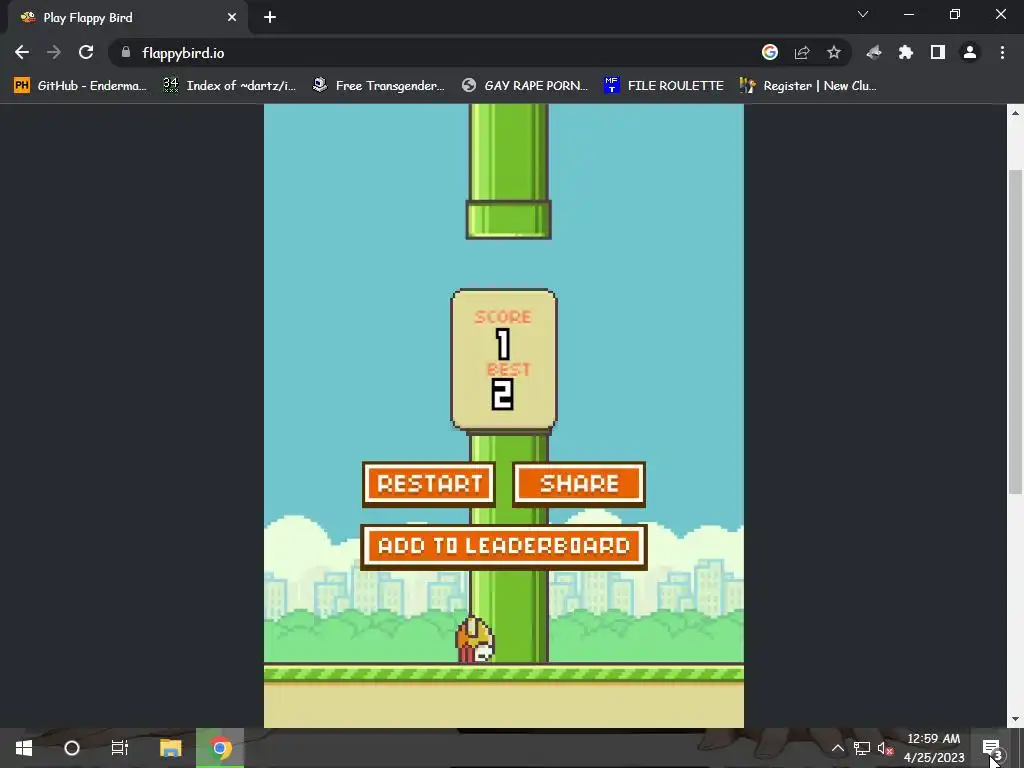Open a new browser tab
Viewport: 1024px width, 768px height.
(x=270, y=18)
